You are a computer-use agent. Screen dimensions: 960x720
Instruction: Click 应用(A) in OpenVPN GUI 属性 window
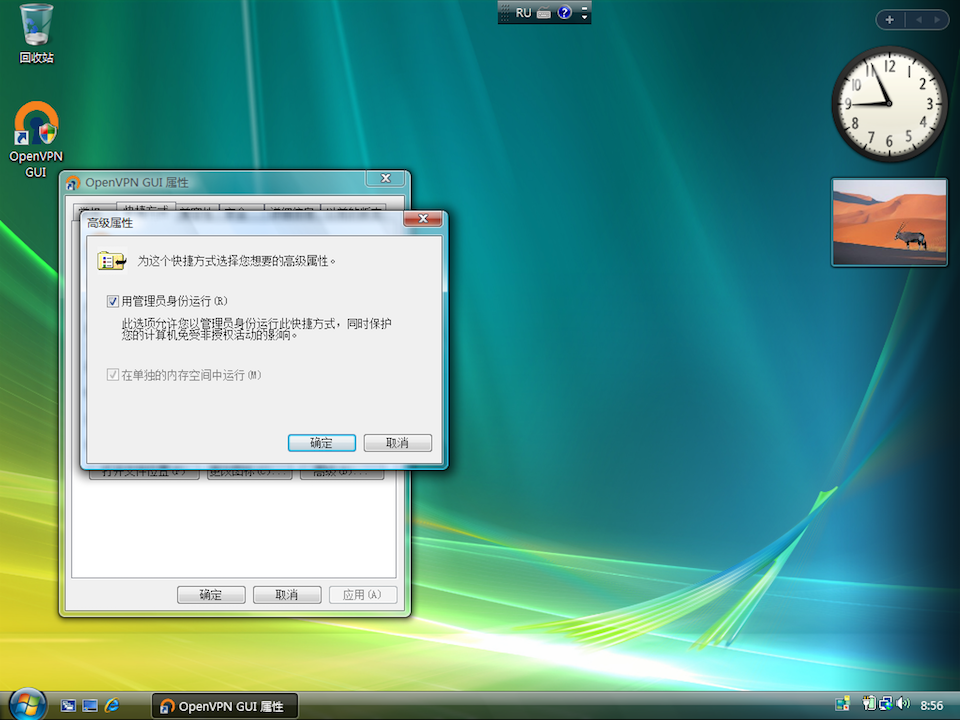363,594
